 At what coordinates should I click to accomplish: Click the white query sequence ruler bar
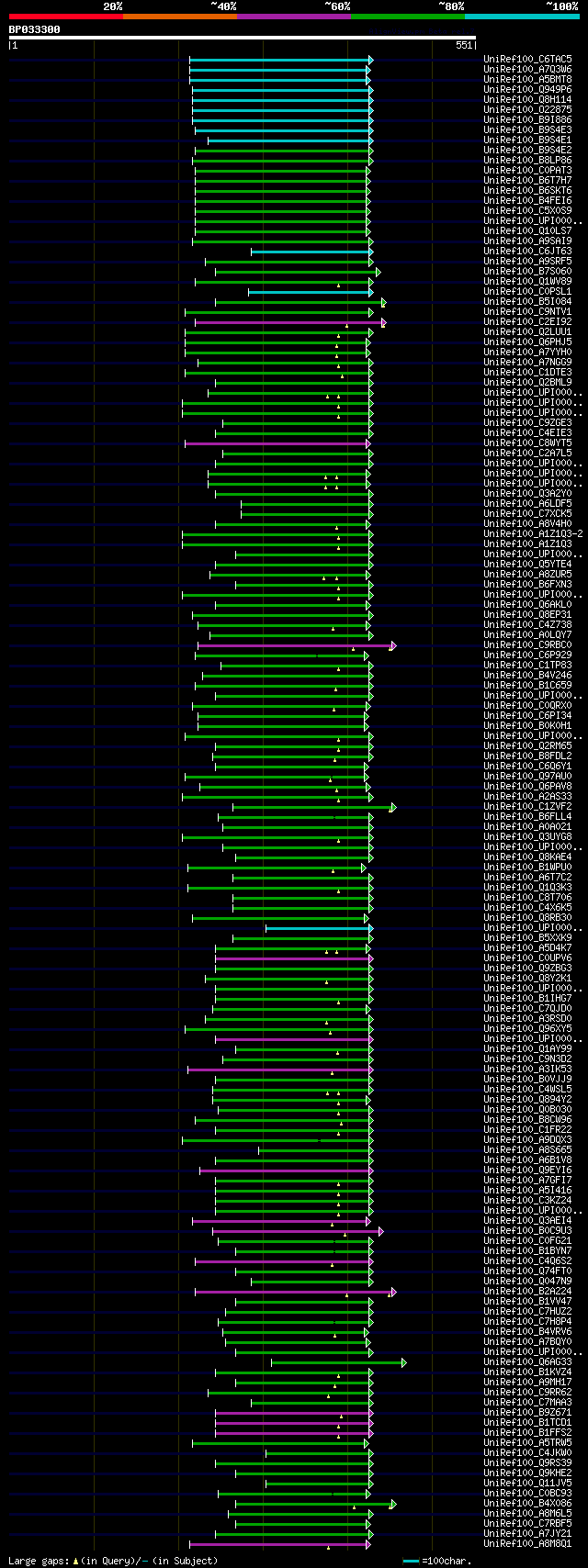tap(242, 38)
